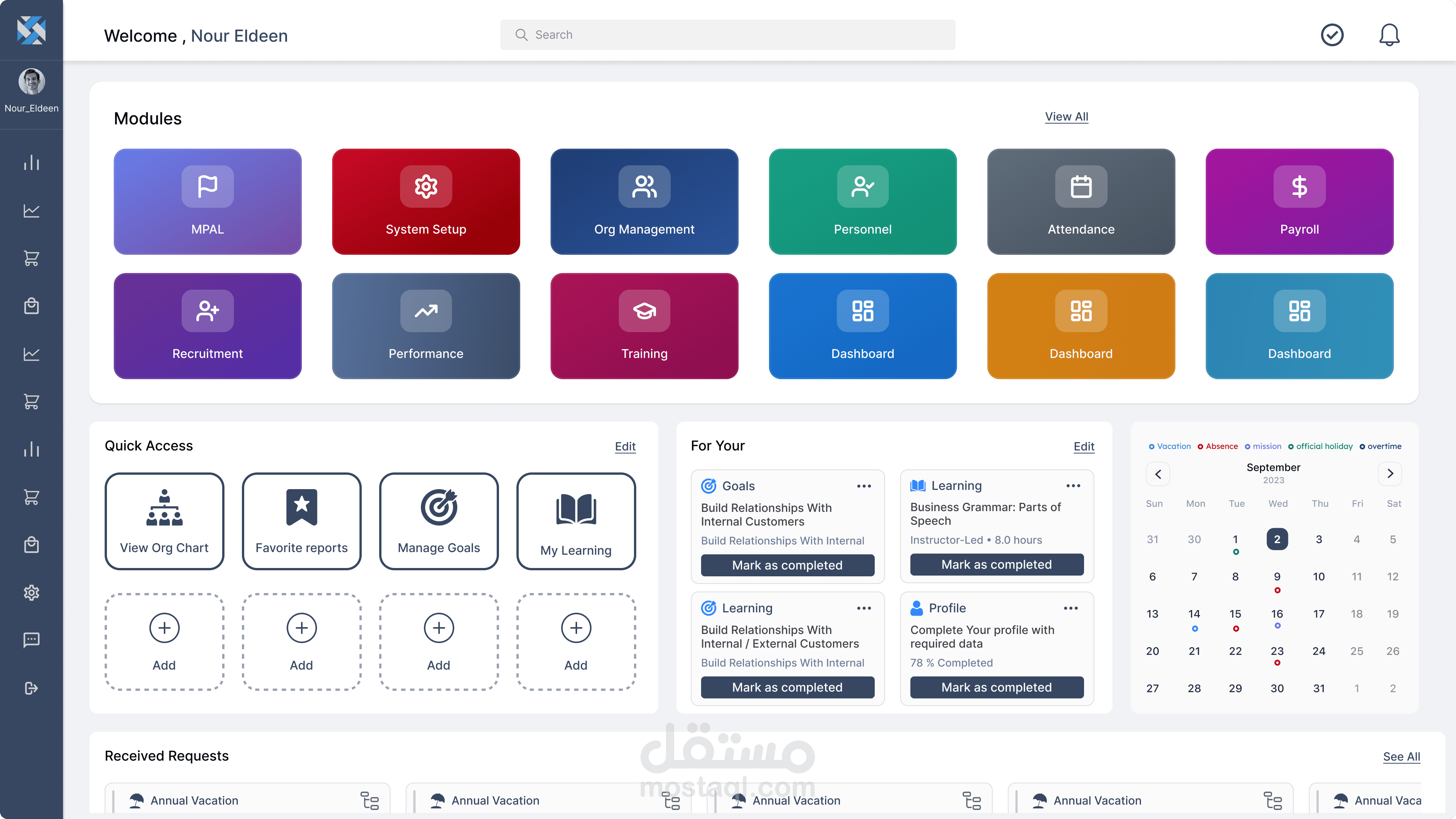This screenshot has width=1456, height=819.
Task: Open the Goals card three-dot menu
Action: click(x=864, y=486)
